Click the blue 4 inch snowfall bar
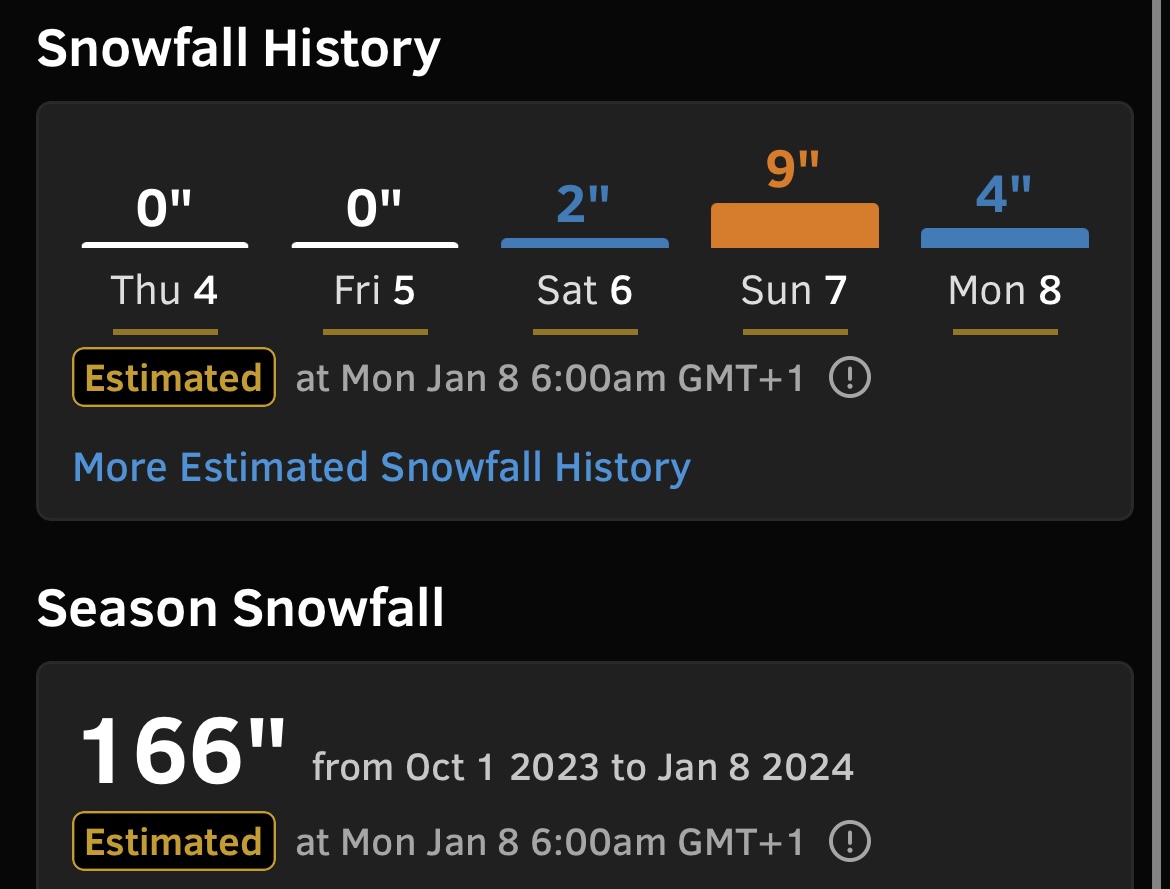Image resolution: width=1170 pixels, height=889 pixels. (x=1005, y=238)
